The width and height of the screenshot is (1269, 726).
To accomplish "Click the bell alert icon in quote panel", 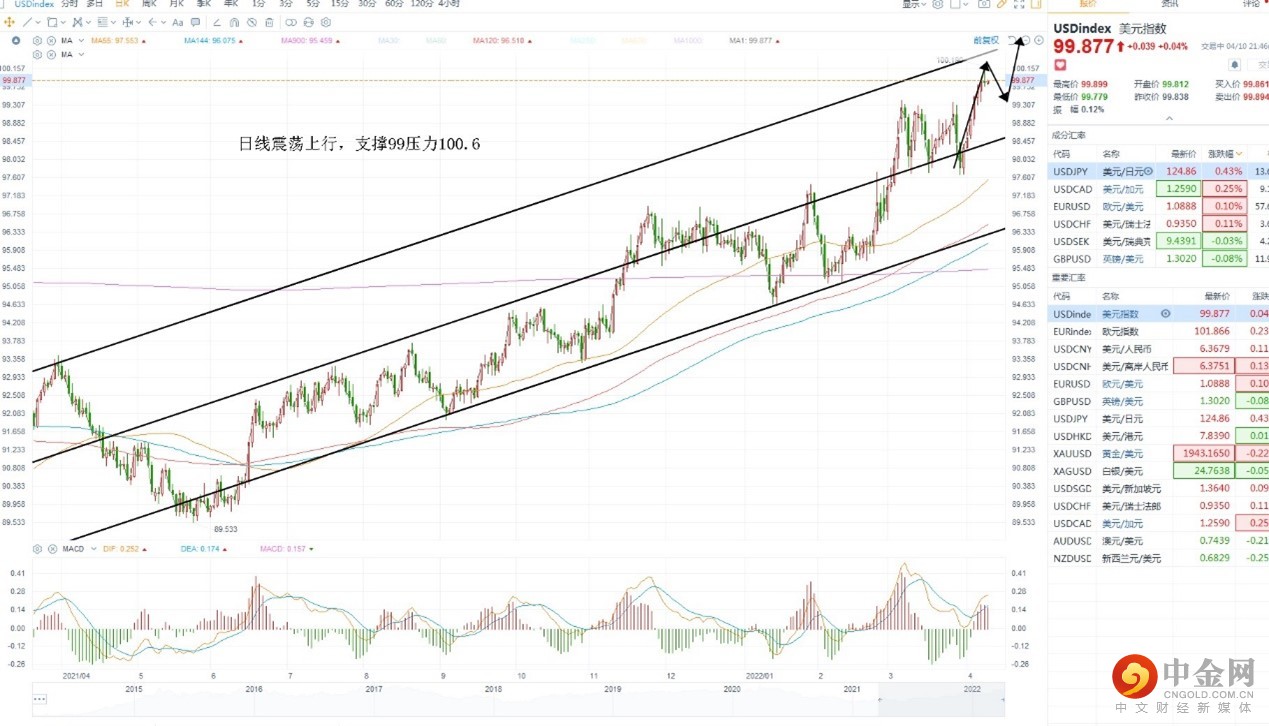I will coord(1235,65).
